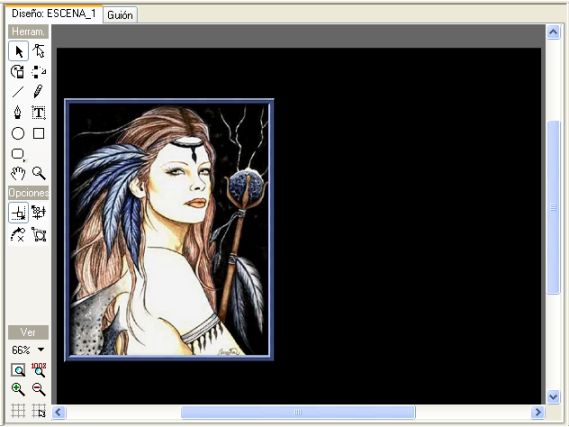Toggle the distort bounding-box option in Opciones
This screenshot has width=569, height=427.
click(38, 234)
